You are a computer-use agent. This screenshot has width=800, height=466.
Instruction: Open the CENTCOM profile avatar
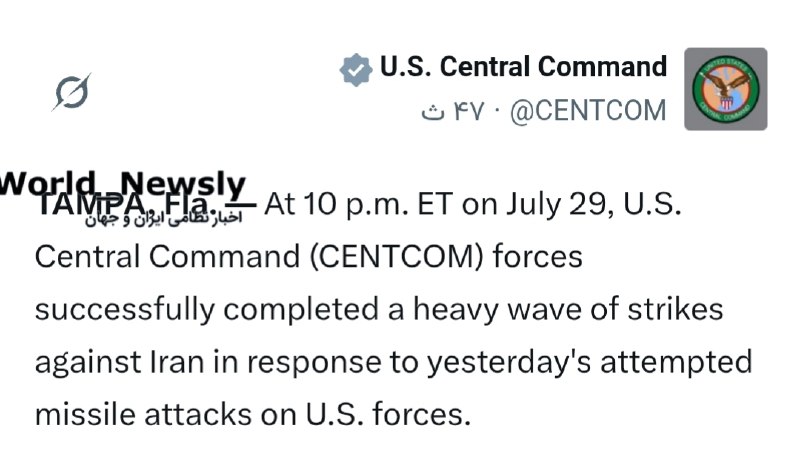(726, 89)
